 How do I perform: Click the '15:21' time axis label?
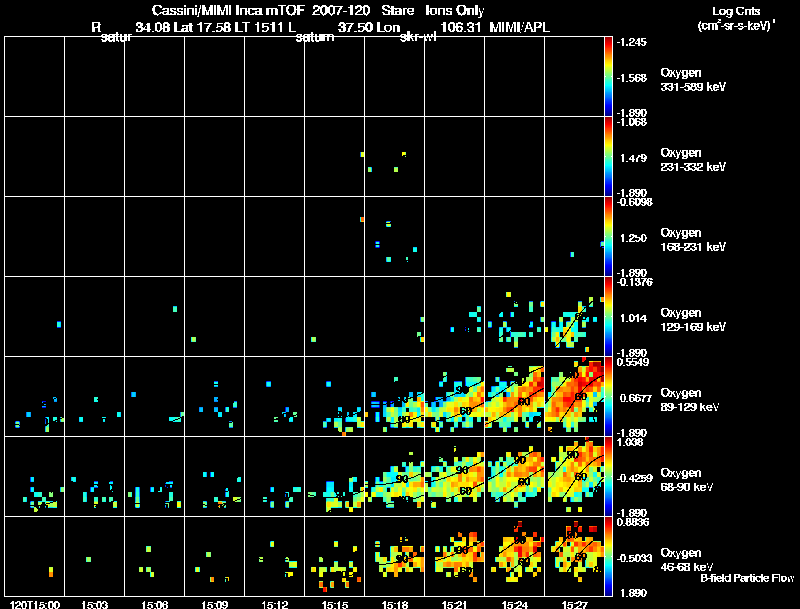[x=455, y=604]
